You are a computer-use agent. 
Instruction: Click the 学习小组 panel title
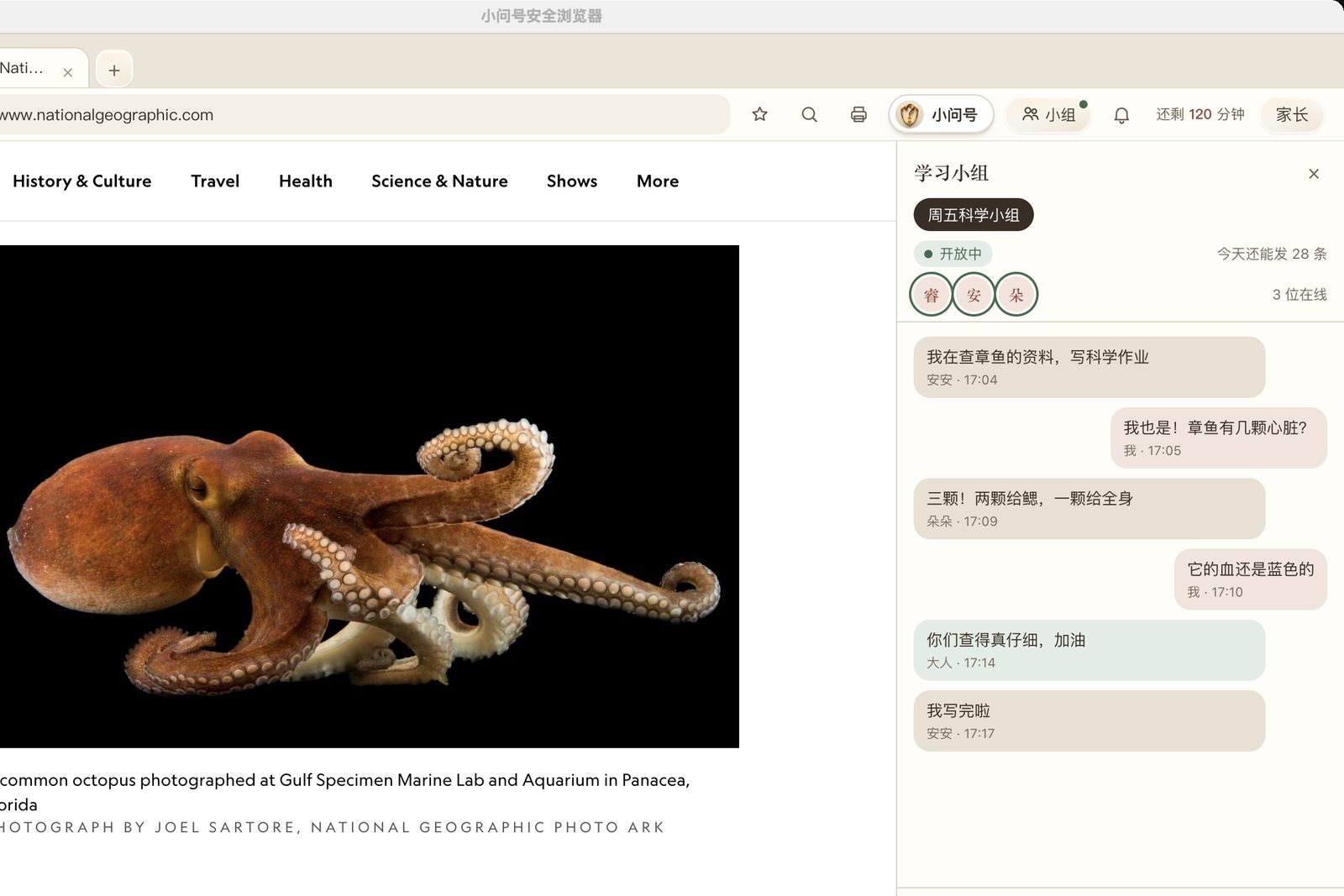click(x=951, y=173)
